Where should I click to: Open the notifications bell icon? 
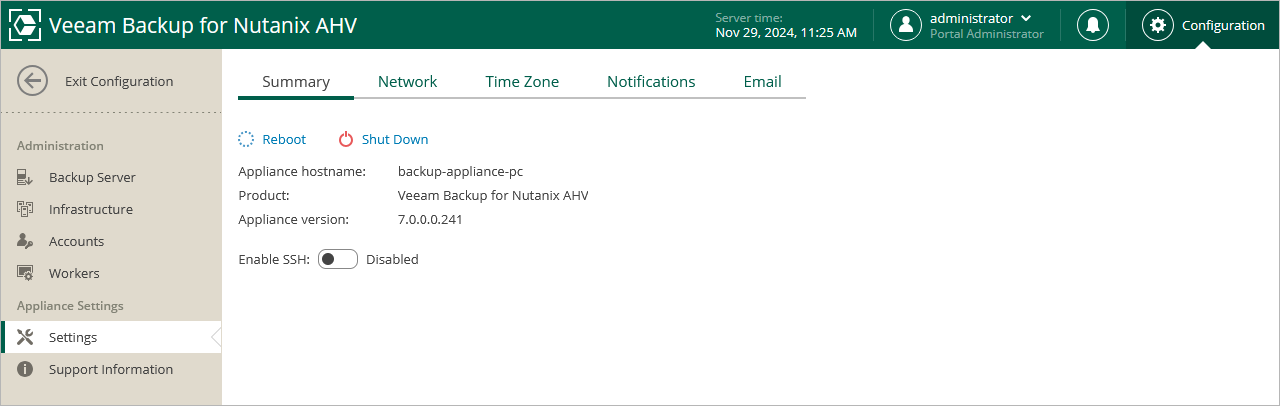click(x=1093, y=25)
